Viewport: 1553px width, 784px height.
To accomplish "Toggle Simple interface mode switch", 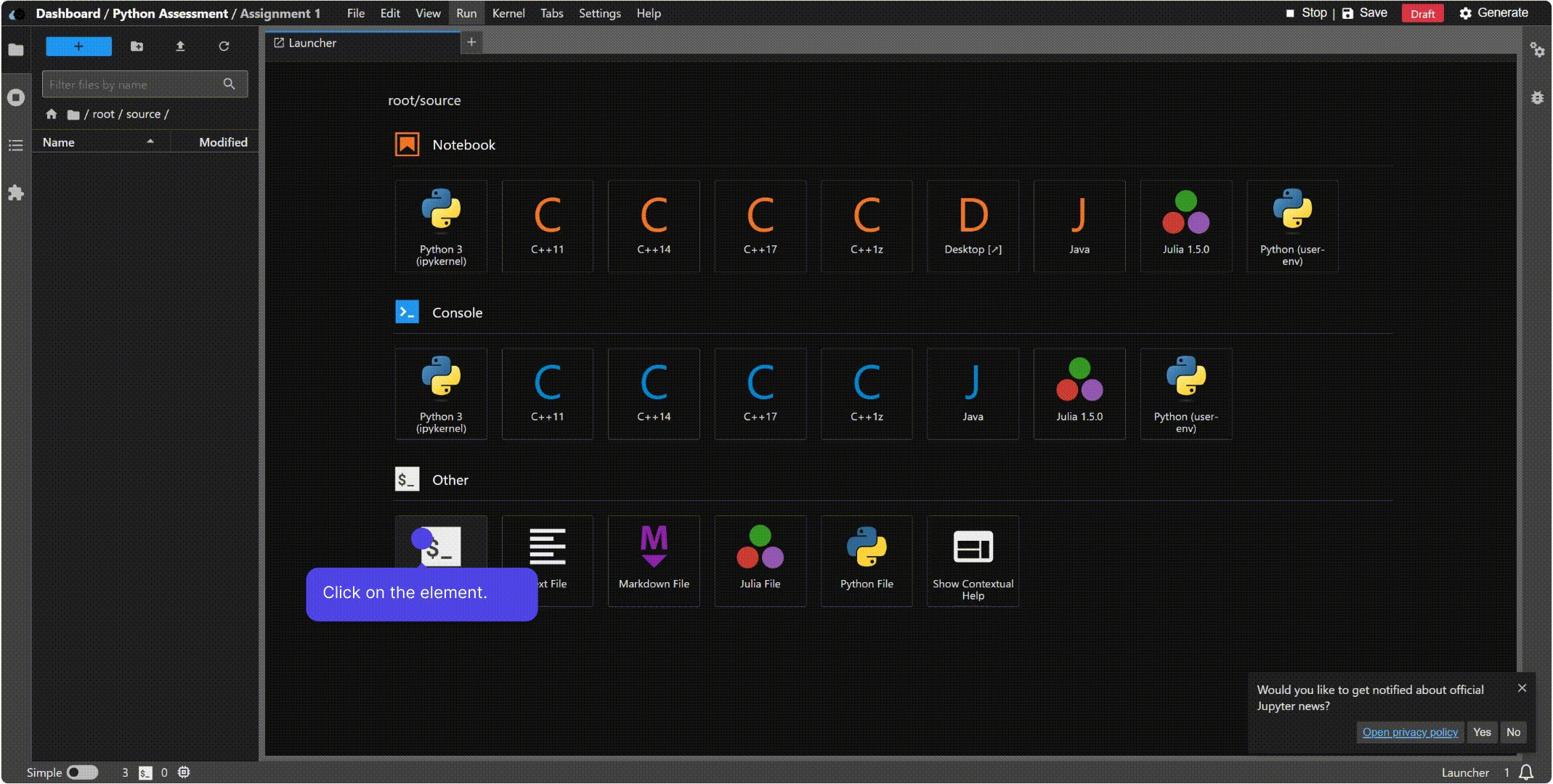I will point(82,772).
